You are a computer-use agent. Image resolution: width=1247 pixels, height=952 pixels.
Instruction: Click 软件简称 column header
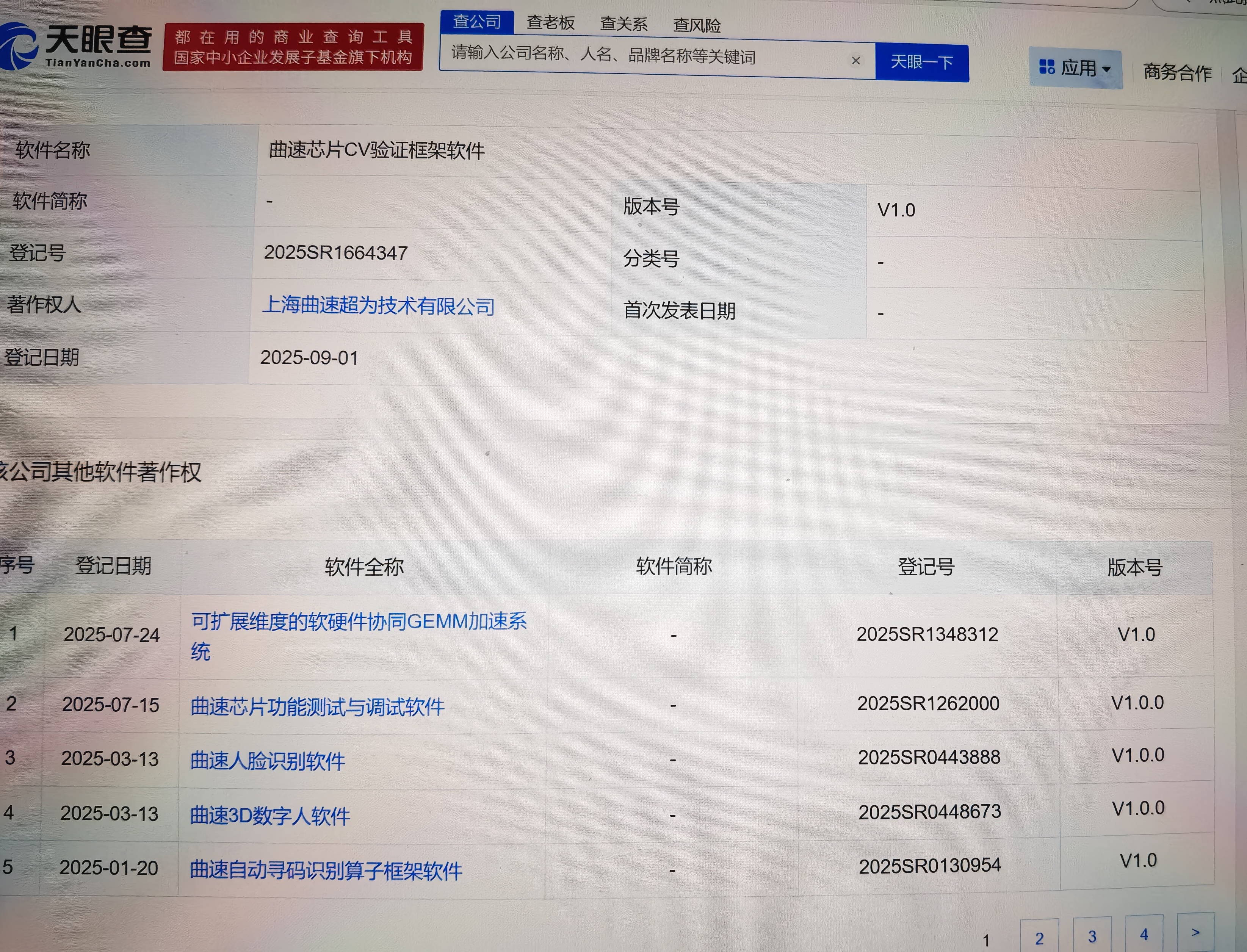[674, 566]
